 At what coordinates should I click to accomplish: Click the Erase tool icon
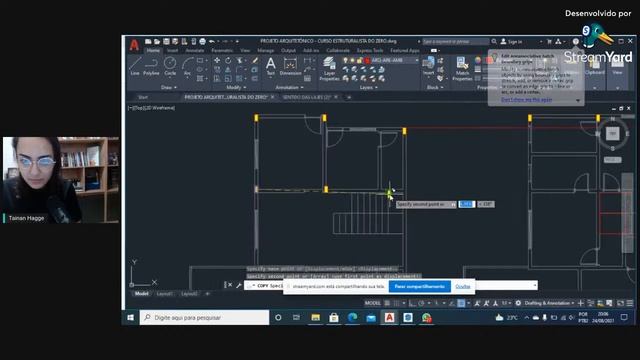coord(255,60)
